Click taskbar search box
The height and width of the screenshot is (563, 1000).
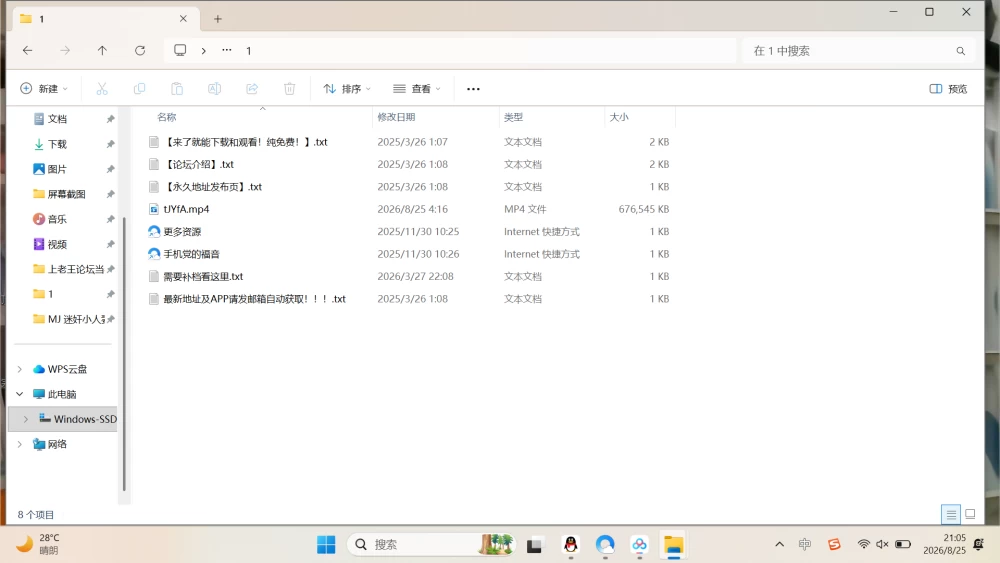pos(430,545)
